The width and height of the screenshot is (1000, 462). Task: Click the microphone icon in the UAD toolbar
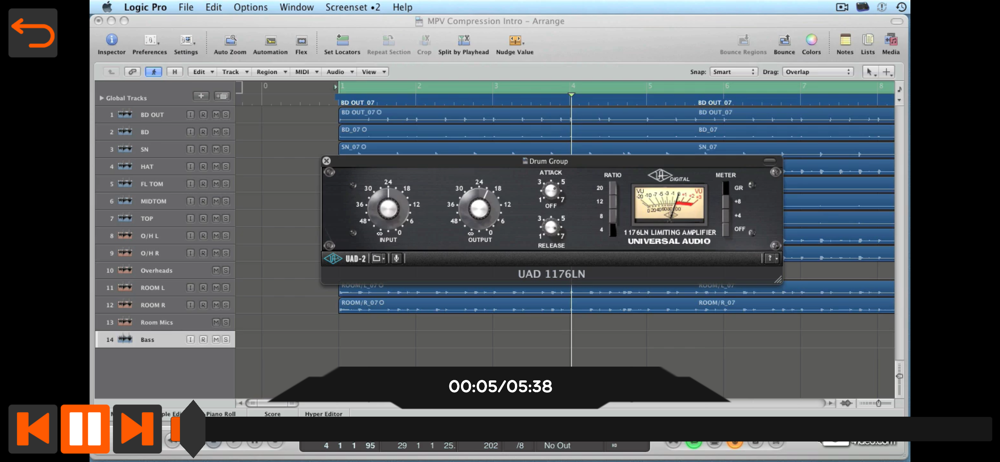pos(396,258)
